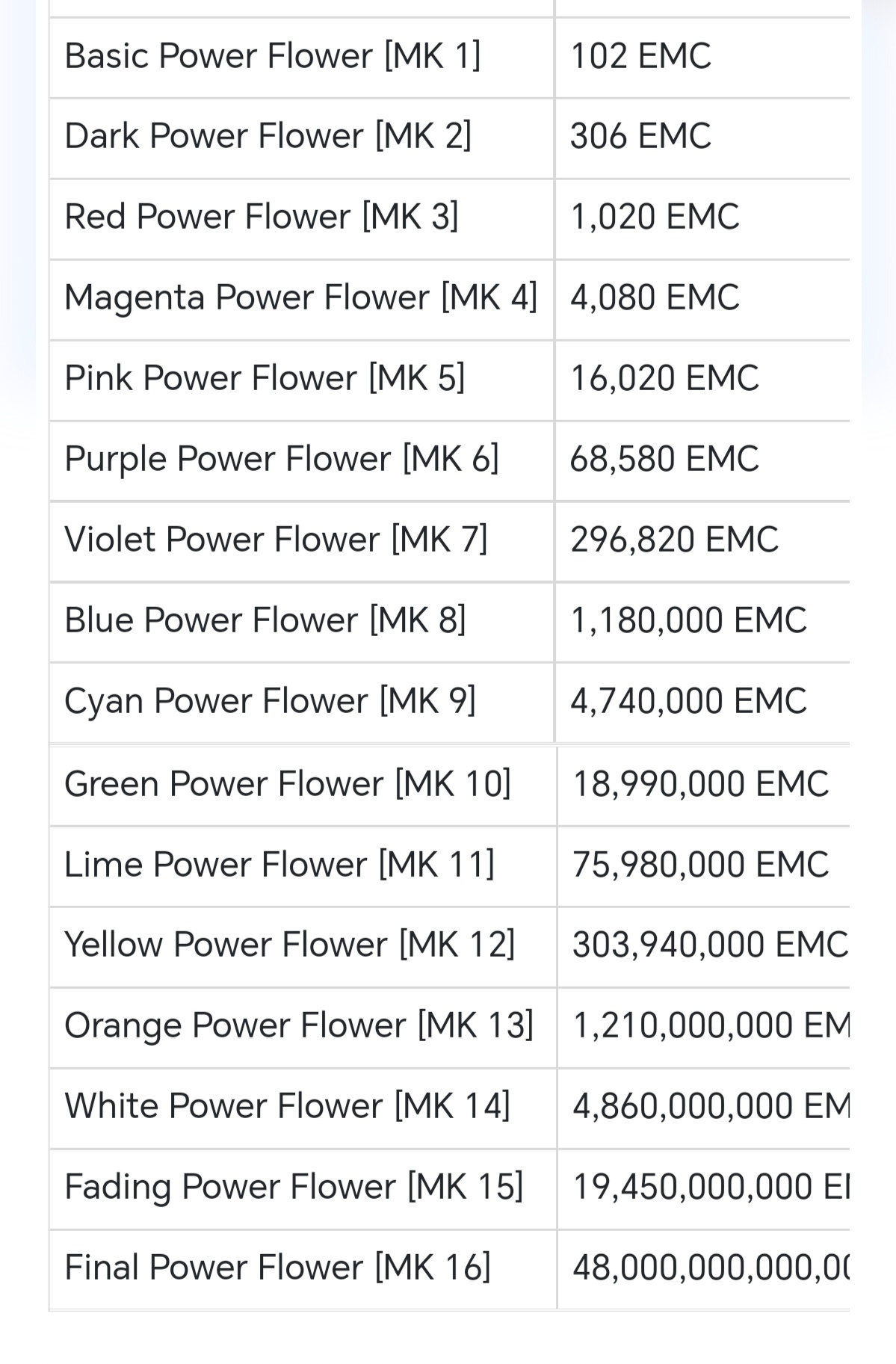
Task: Select the Magenta Power Flower [MK 4] cell
Action: pyautogui.click(x=302, y=300)
